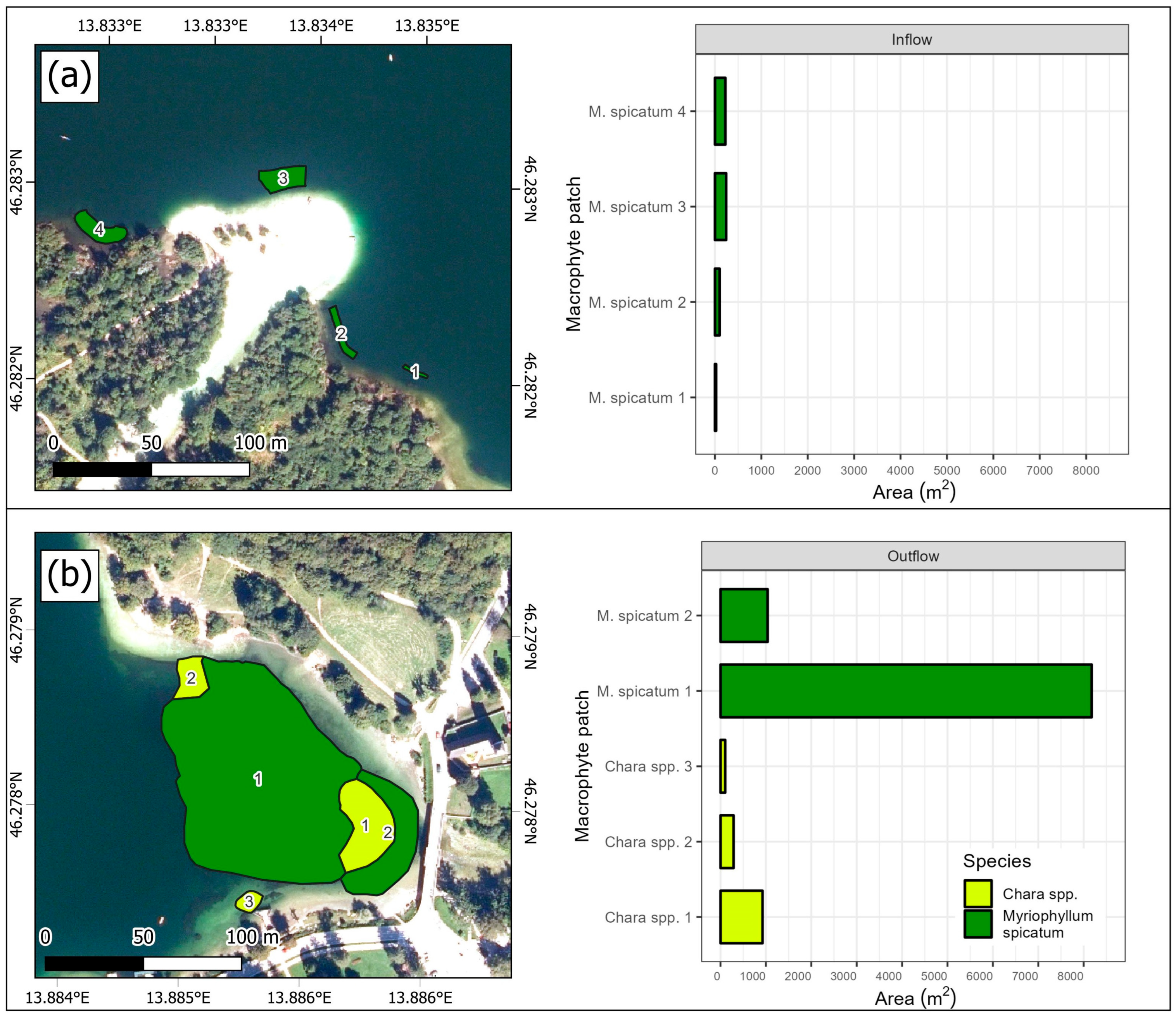Click the Species legend title
Screen dimensions: 1176x1015
point(996,861)
